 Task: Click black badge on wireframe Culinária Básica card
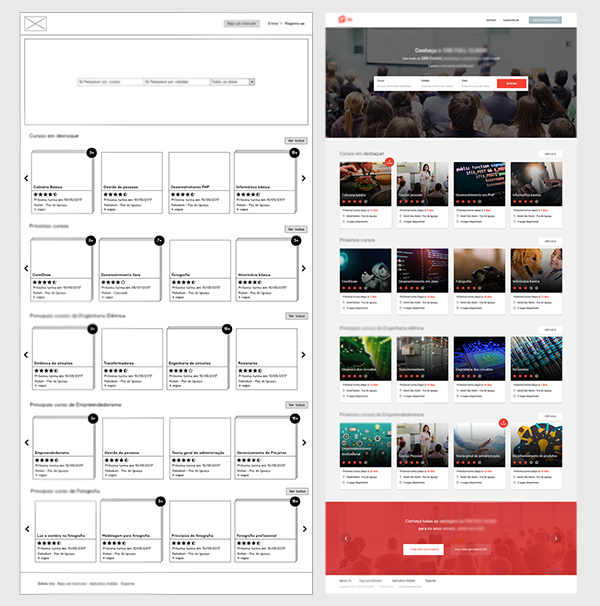(x=92, y=153)
